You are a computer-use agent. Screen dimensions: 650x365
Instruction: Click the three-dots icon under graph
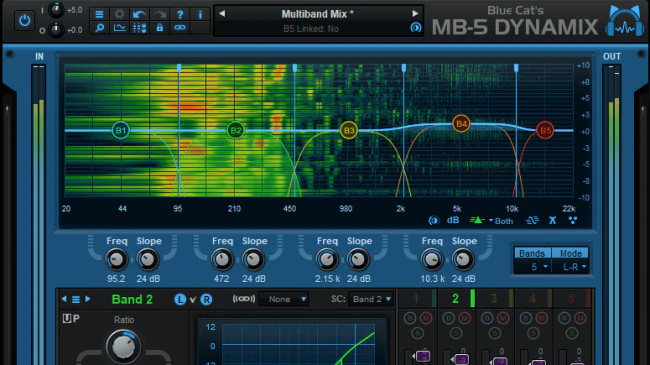(573, 220)
